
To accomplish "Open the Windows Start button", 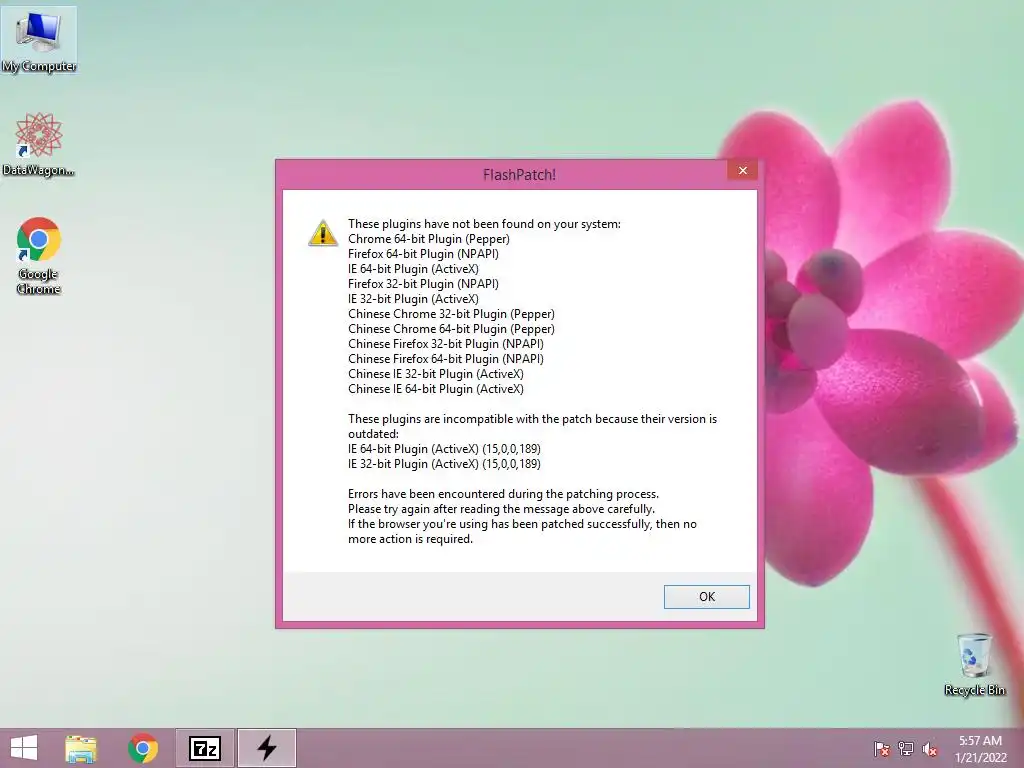I will click(24, 748).
